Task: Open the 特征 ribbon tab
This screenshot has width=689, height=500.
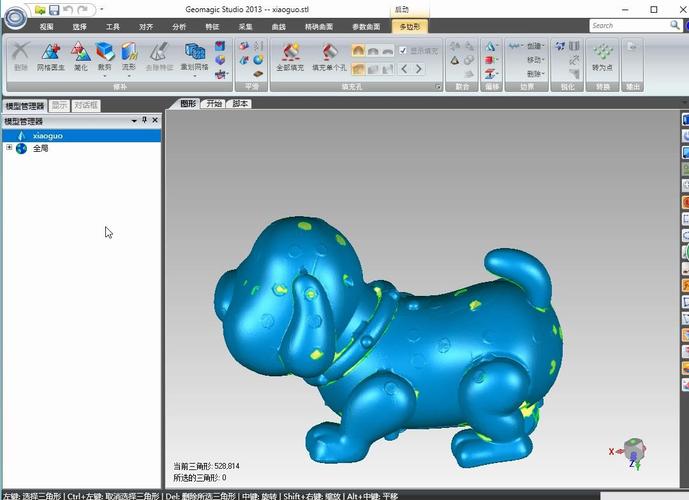Action: 212,27
